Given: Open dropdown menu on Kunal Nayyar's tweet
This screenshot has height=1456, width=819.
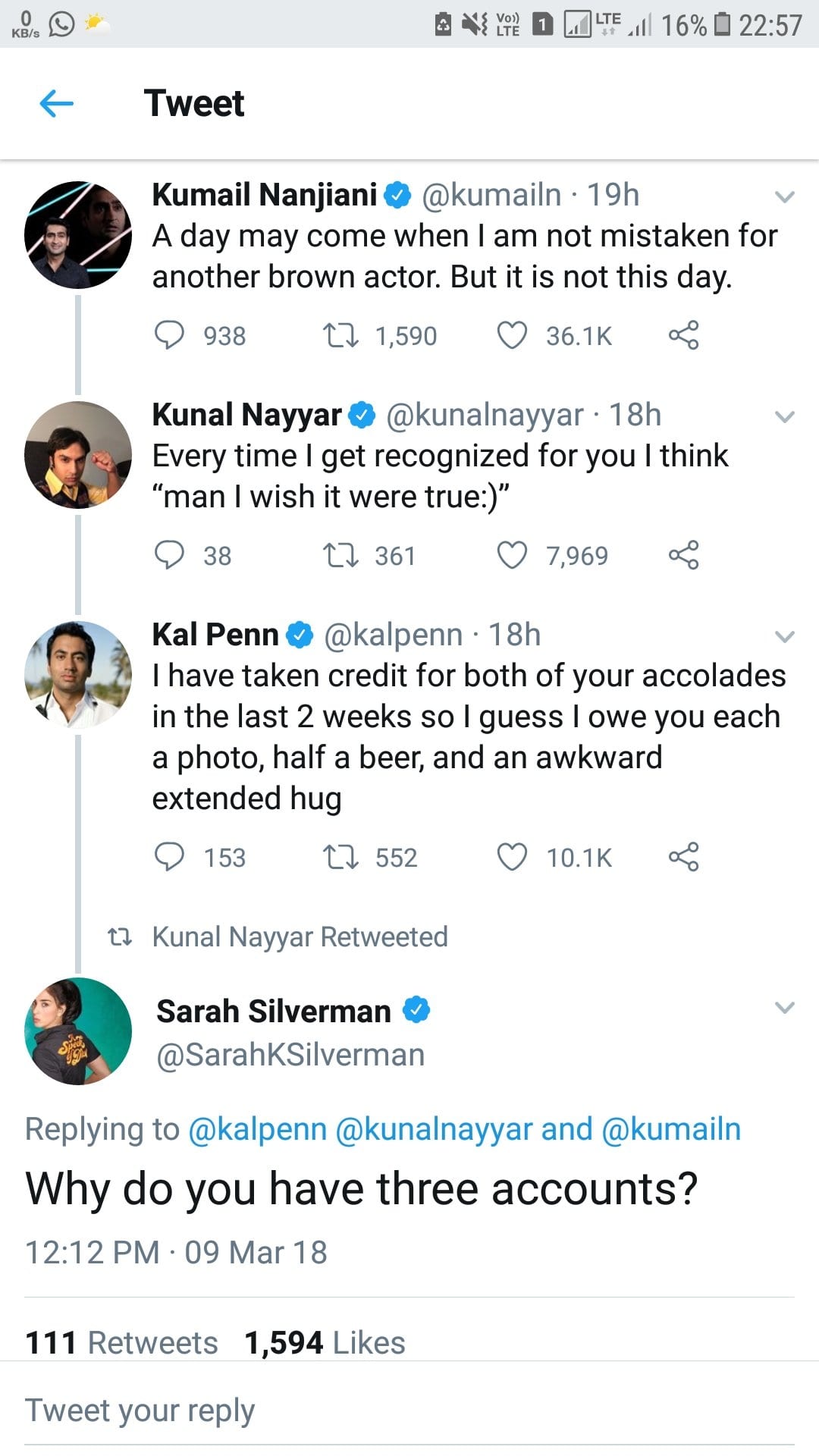Looking at the screenshot, I should 785,417.
